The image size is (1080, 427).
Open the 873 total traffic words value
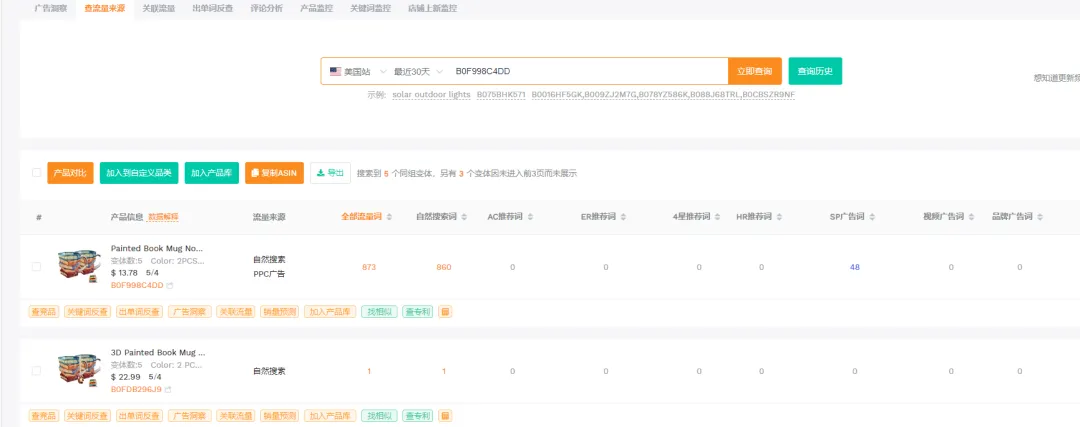[368, 267]
